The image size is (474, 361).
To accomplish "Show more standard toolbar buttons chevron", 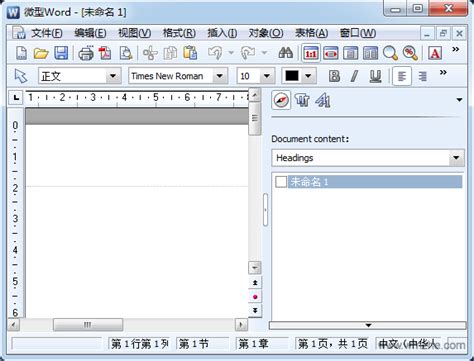I will [x=455, y=49].
